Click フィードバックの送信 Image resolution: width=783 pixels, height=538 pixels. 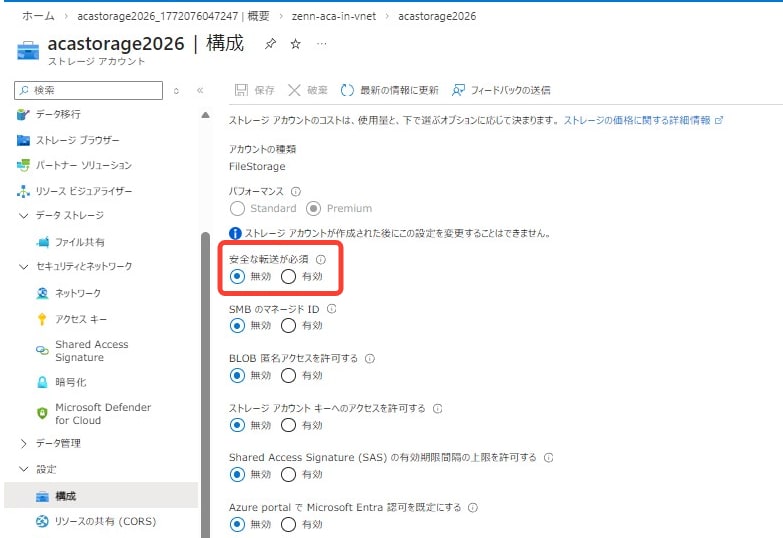coord(501,90)
